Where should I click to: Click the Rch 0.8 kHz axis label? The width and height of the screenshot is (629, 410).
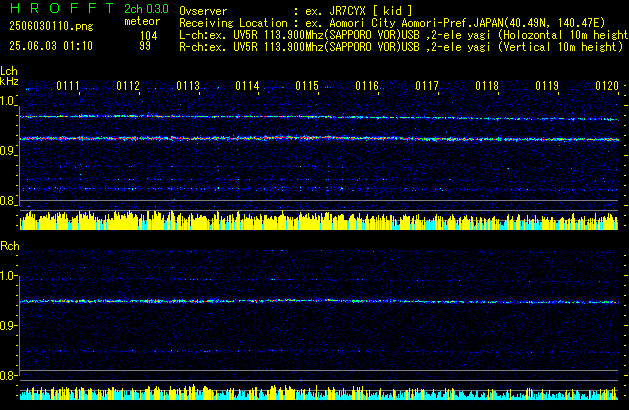point(7,375)
